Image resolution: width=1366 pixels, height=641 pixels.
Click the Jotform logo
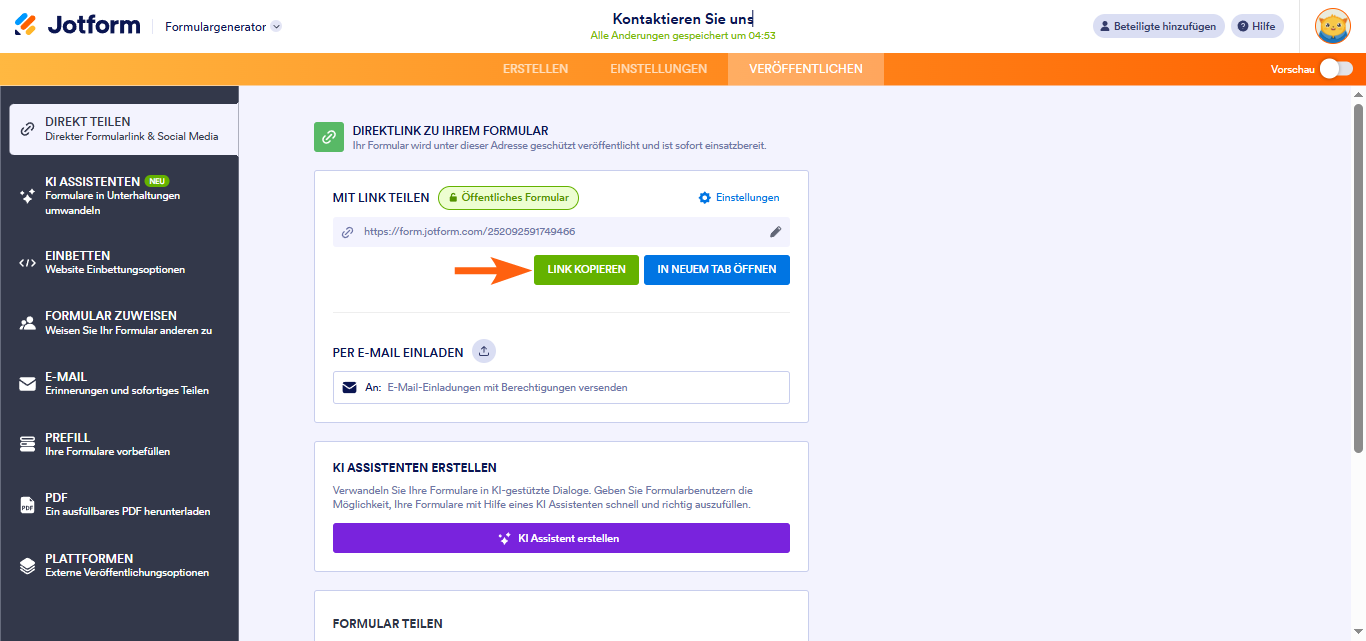(x=77, y=26)
